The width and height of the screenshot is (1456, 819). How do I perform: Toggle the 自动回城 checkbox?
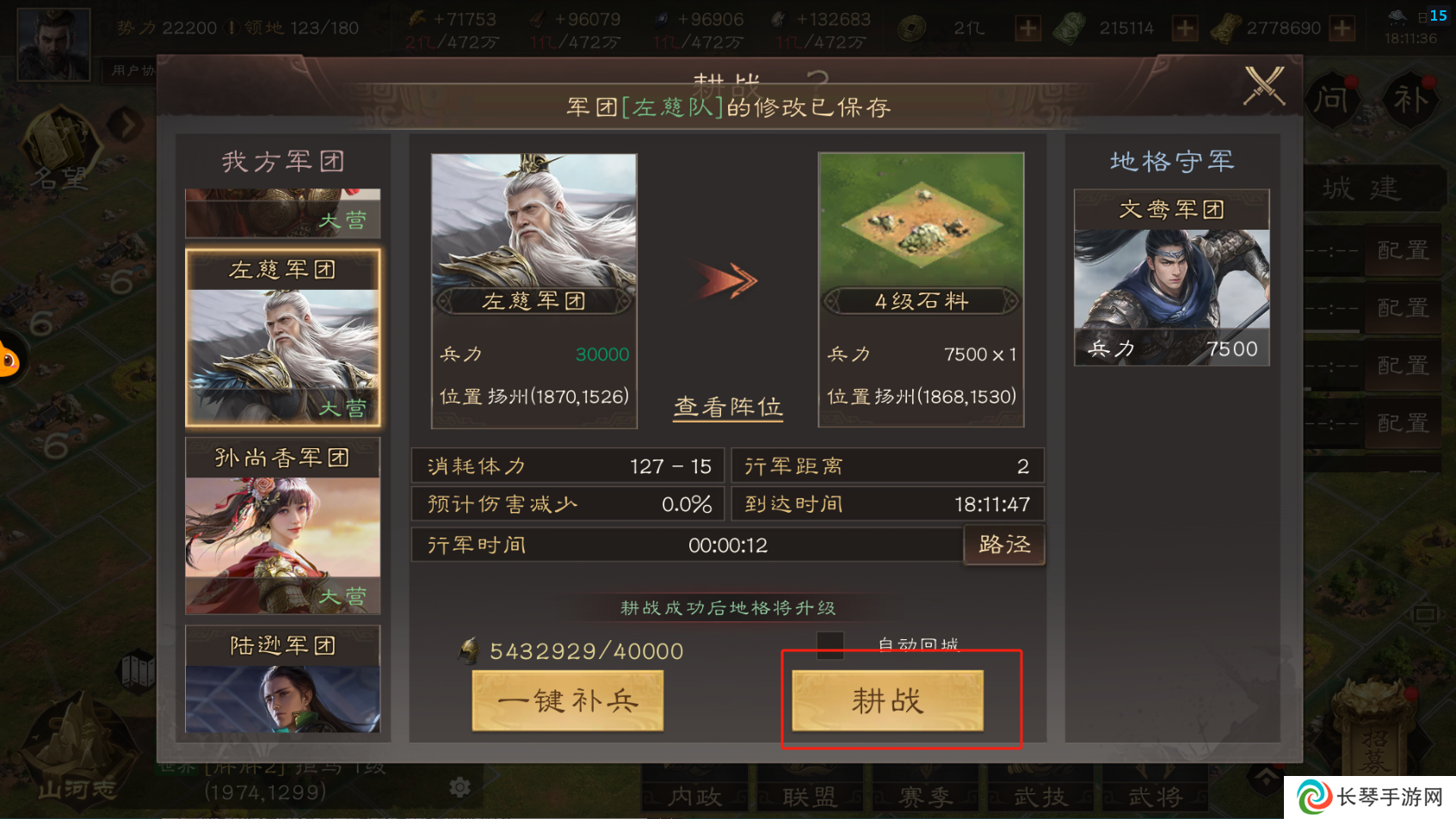(x=830, y=644)
